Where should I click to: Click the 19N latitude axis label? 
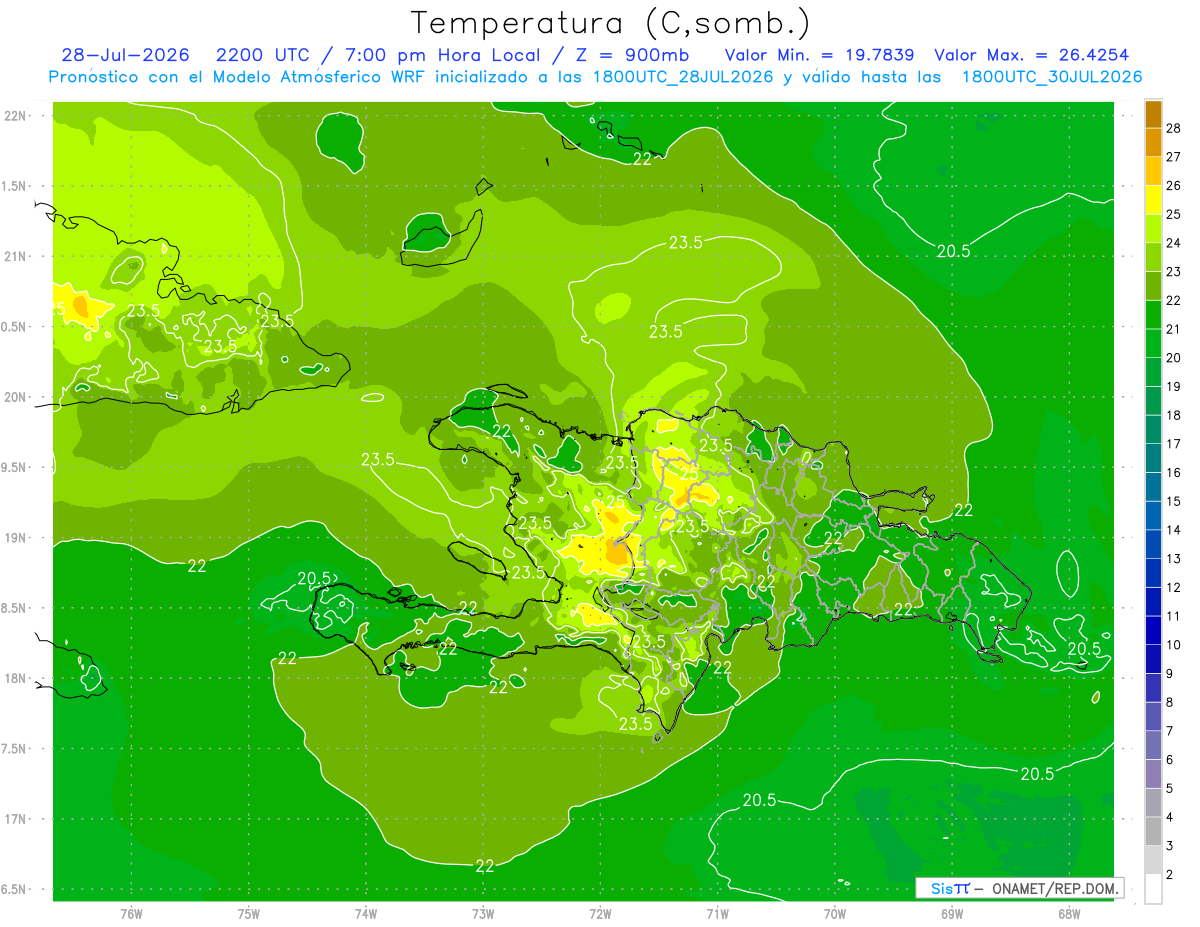[x=16, y=538]
